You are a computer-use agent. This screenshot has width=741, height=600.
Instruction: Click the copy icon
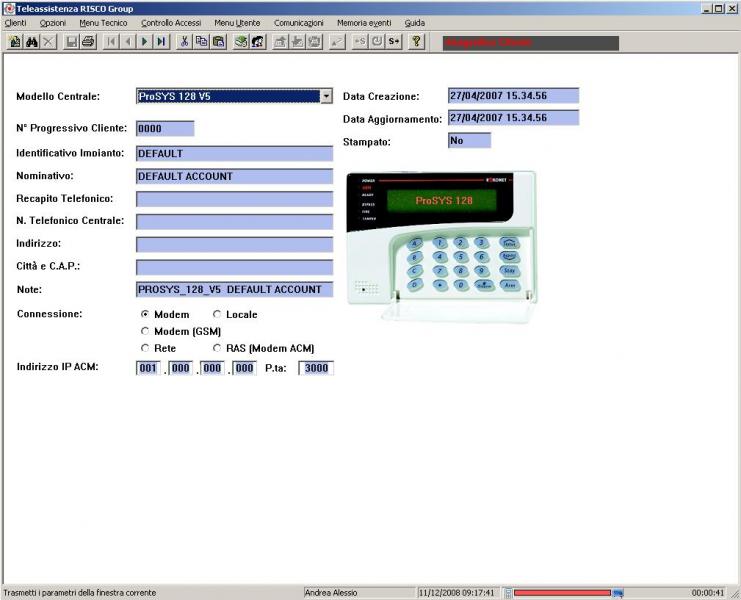click(x=201, y=42)
